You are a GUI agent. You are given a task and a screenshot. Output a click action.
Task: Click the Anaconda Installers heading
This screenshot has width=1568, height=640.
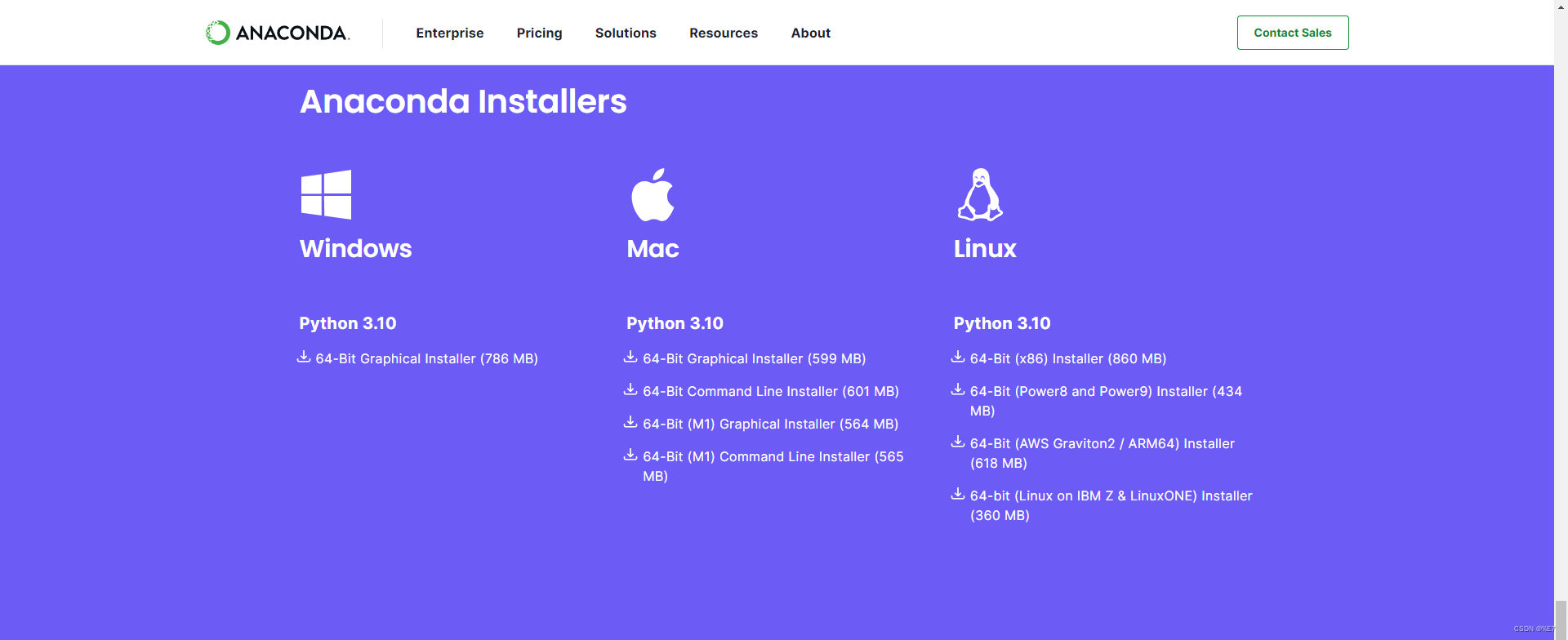pyautogui.click(x=463, y=101)
